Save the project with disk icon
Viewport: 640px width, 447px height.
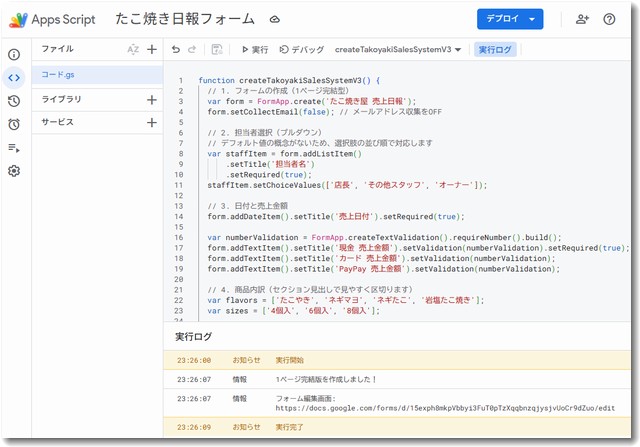(217, 49)
